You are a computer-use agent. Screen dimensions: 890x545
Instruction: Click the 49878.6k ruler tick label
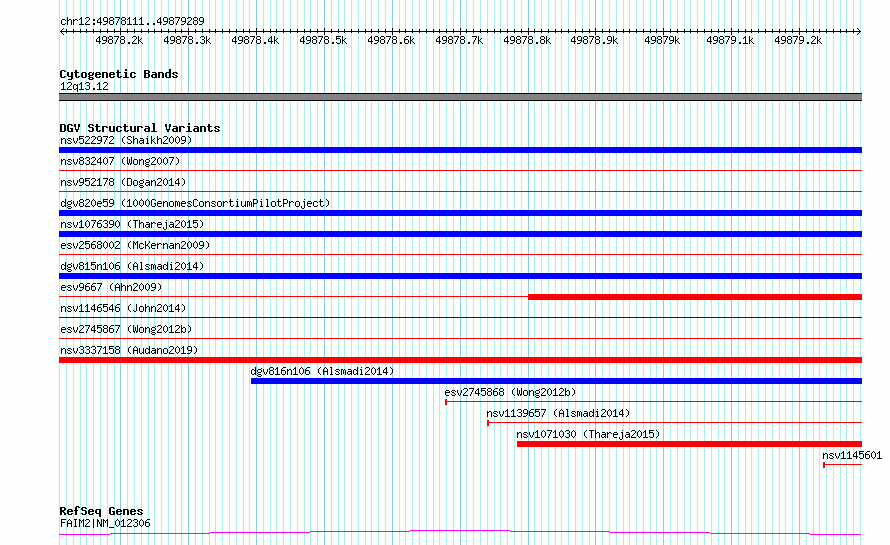(391, 40)
